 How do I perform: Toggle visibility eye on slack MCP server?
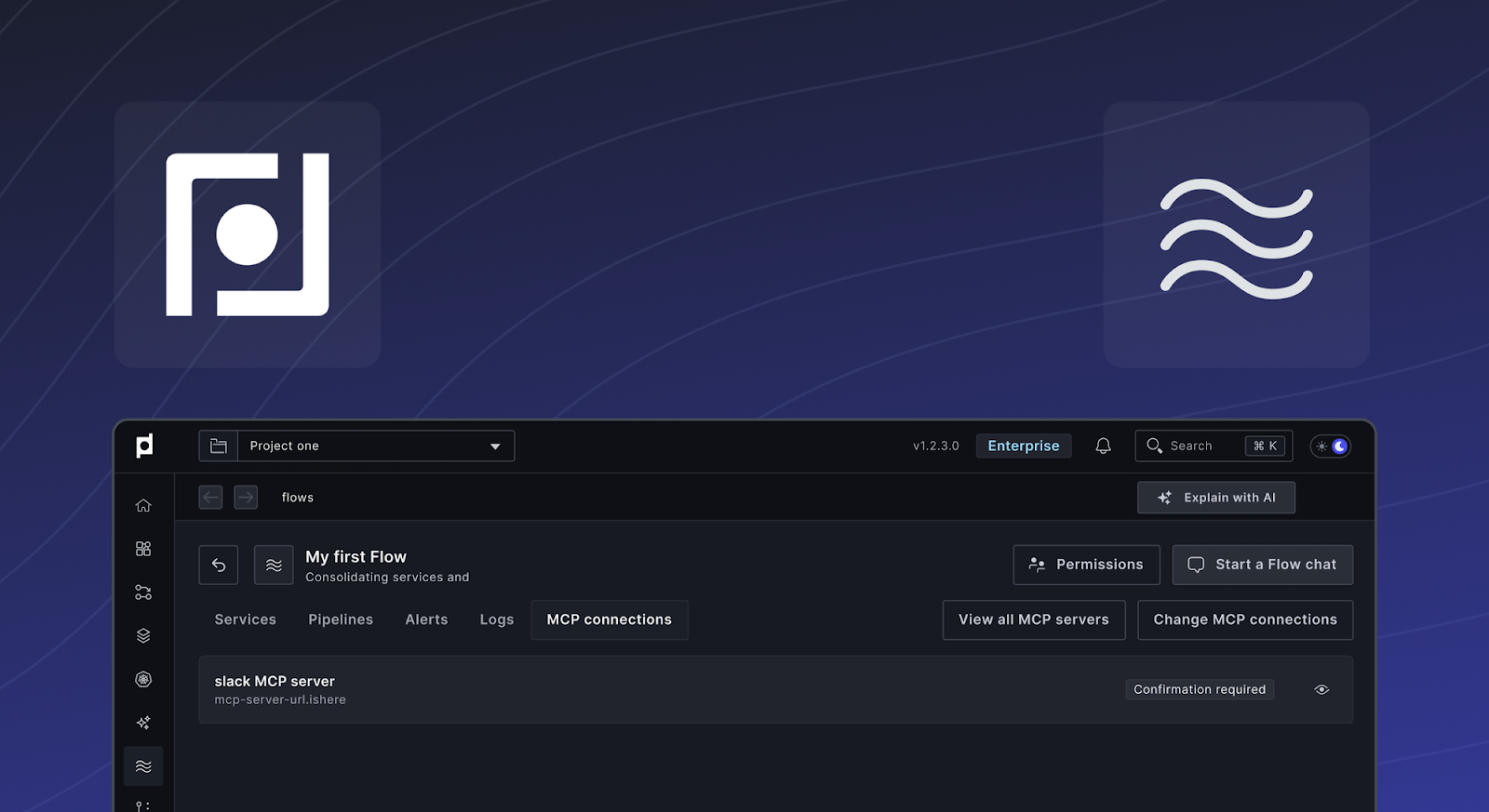pyautogui.click(x=1321, y=689)
